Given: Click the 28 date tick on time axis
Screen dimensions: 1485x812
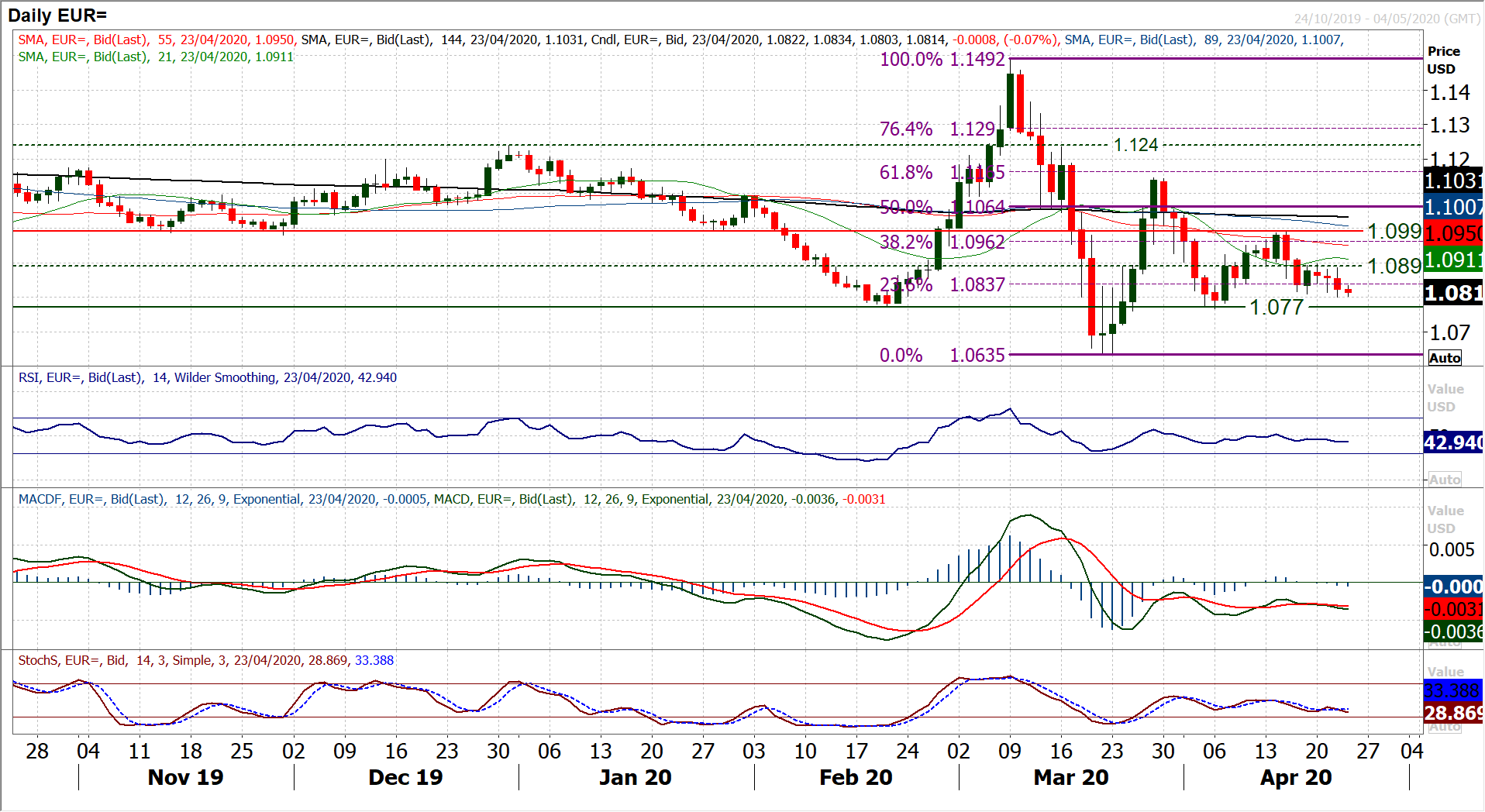Looking at the screenshot, I should 36,751.
